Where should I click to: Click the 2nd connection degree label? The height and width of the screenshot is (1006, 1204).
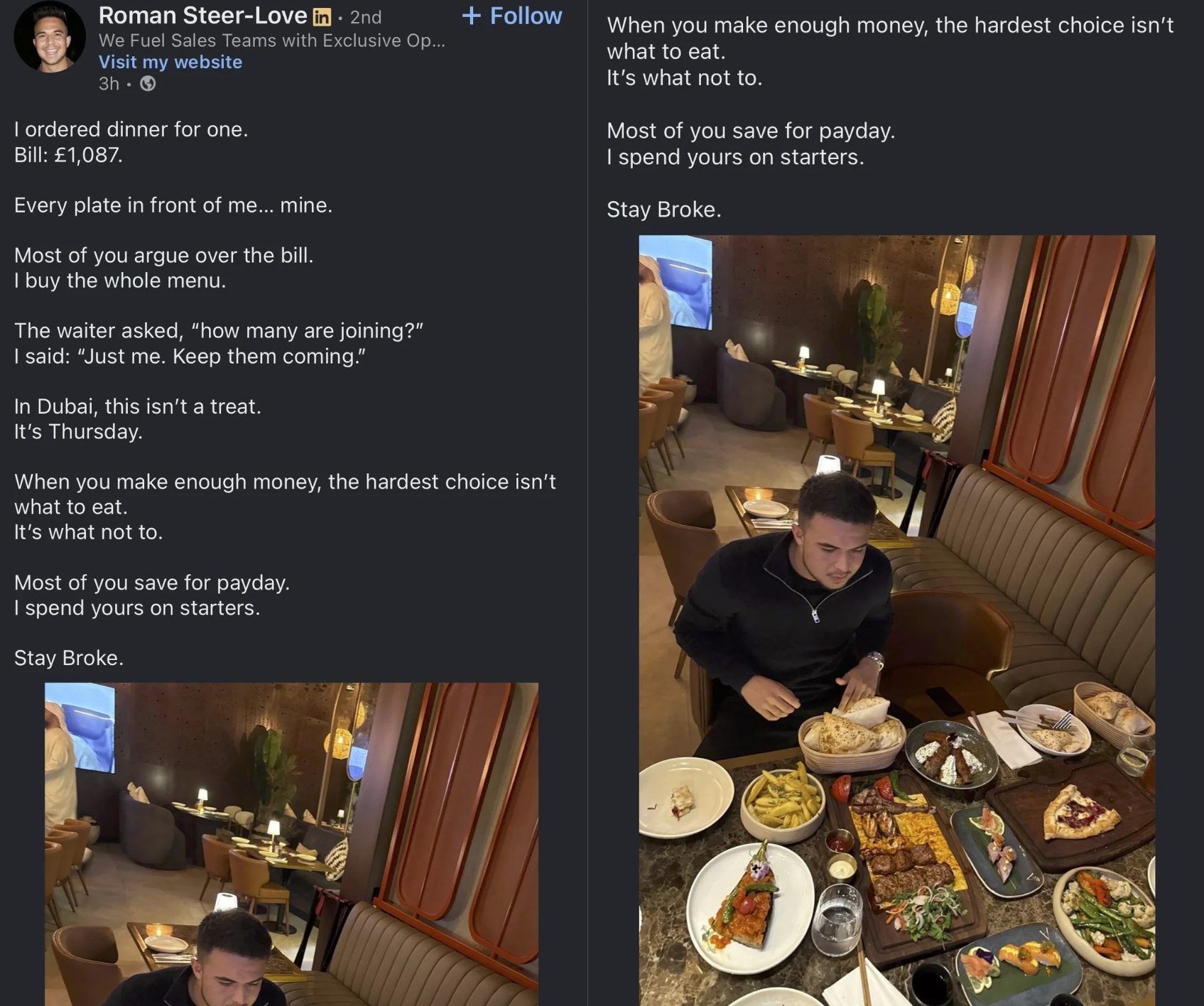click(x=366, y=17)
